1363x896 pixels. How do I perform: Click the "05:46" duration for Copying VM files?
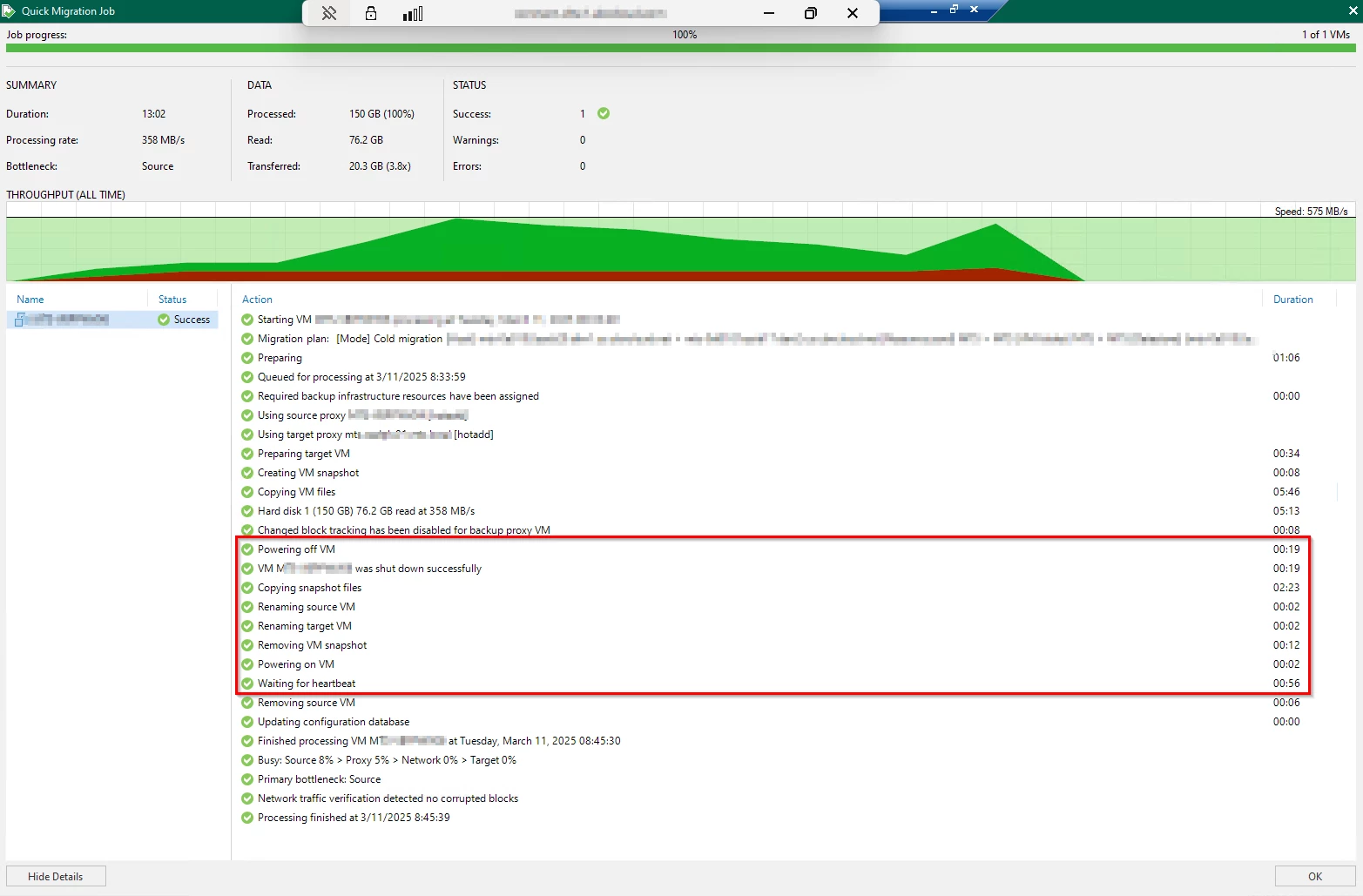click(1286, 492)
